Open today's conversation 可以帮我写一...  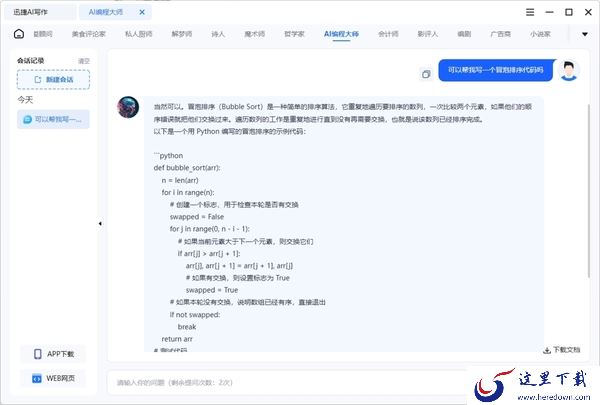tap(53, 119)
